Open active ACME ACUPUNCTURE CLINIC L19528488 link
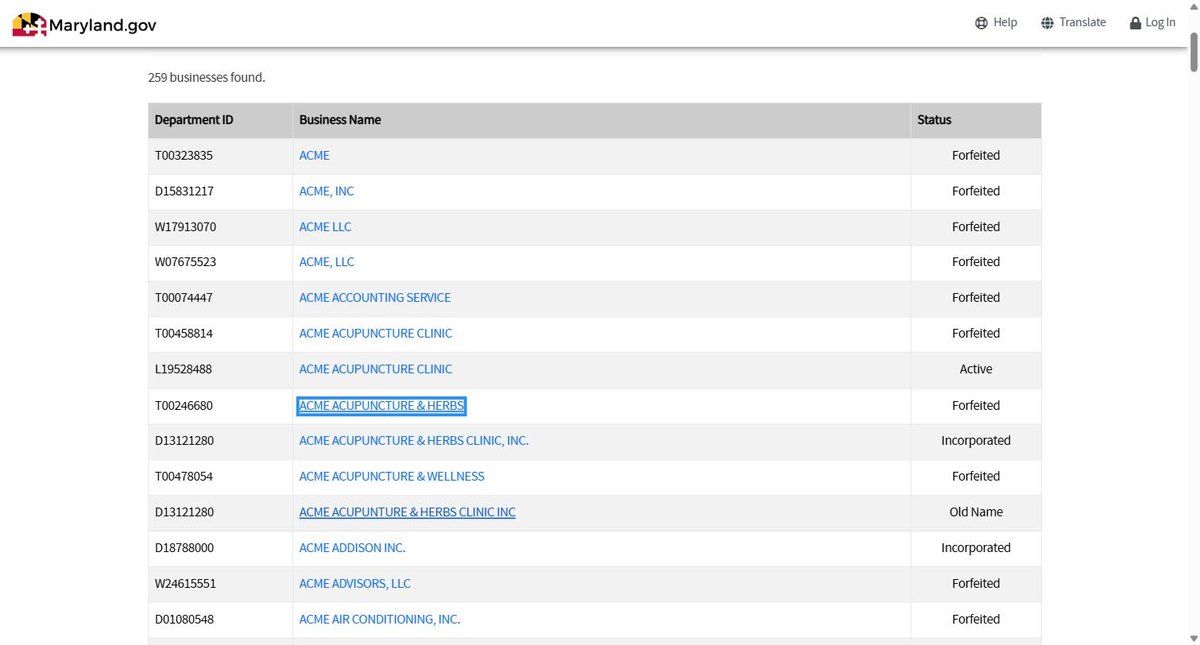This screenshot has width=1200, height=645. pyautogui.click(x=376, y=369)
